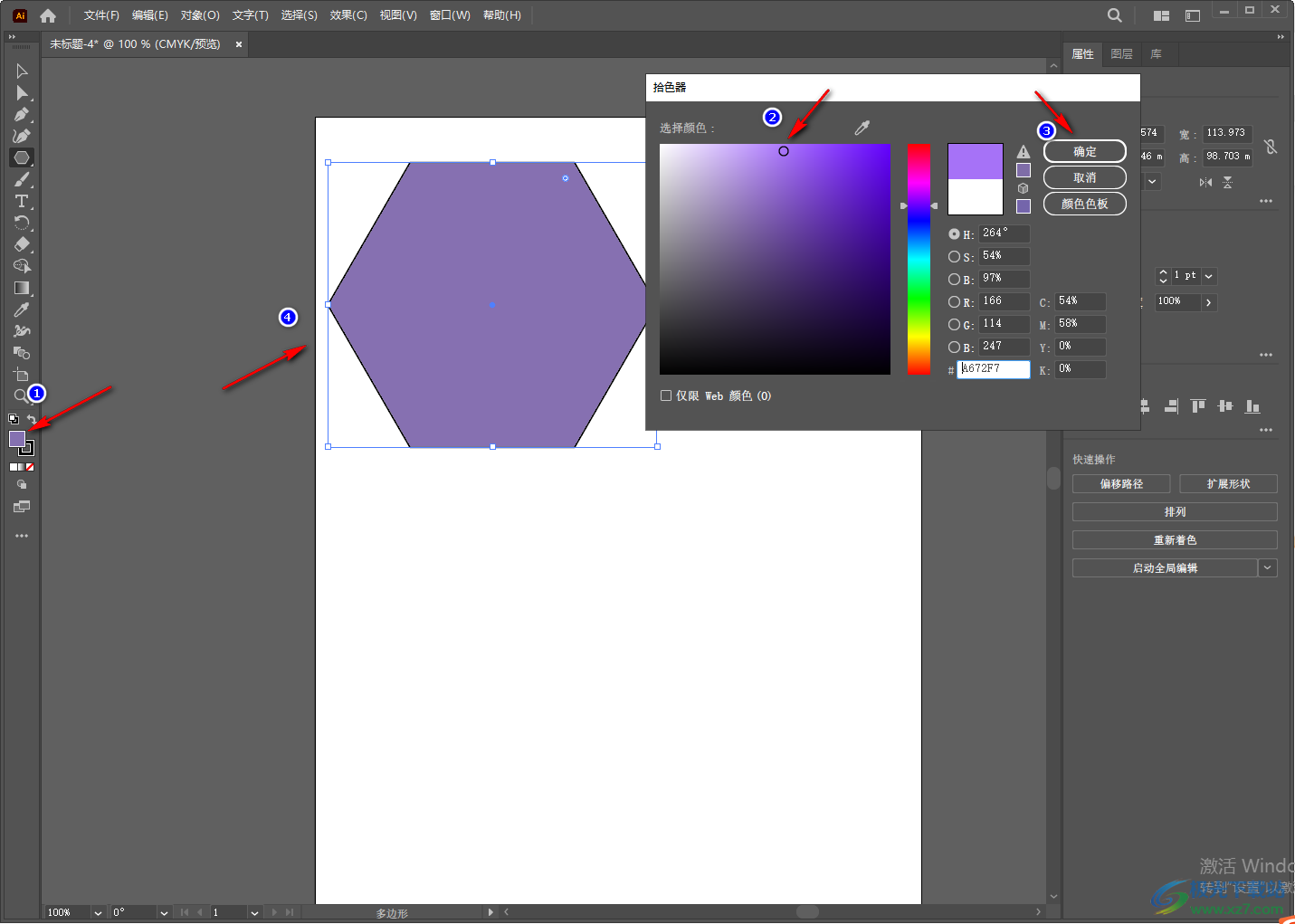Select the Pen tool
The image size is (1295, 924).
(22, 114)
